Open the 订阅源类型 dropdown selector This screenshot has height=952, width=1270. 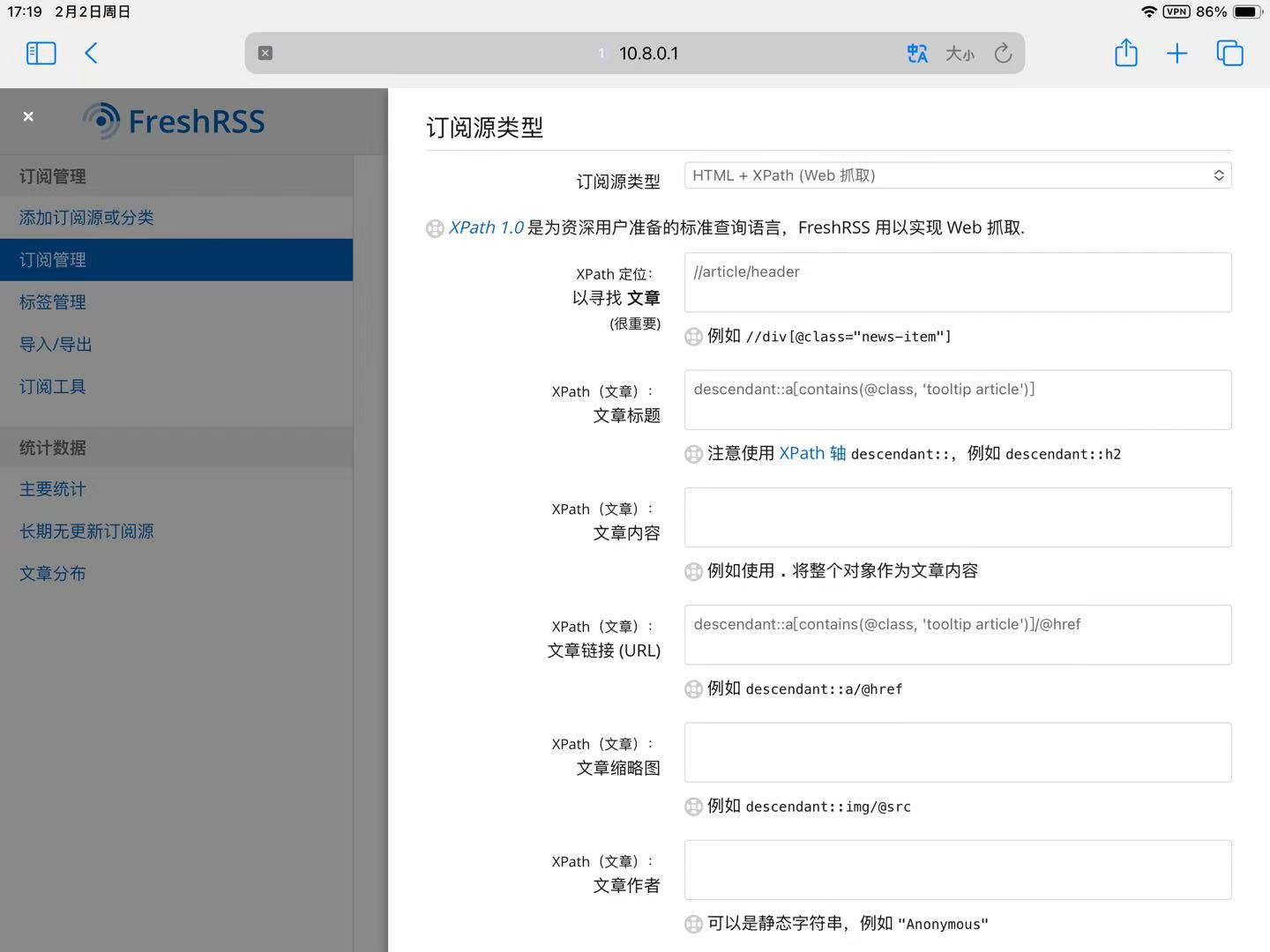[958, 175]
